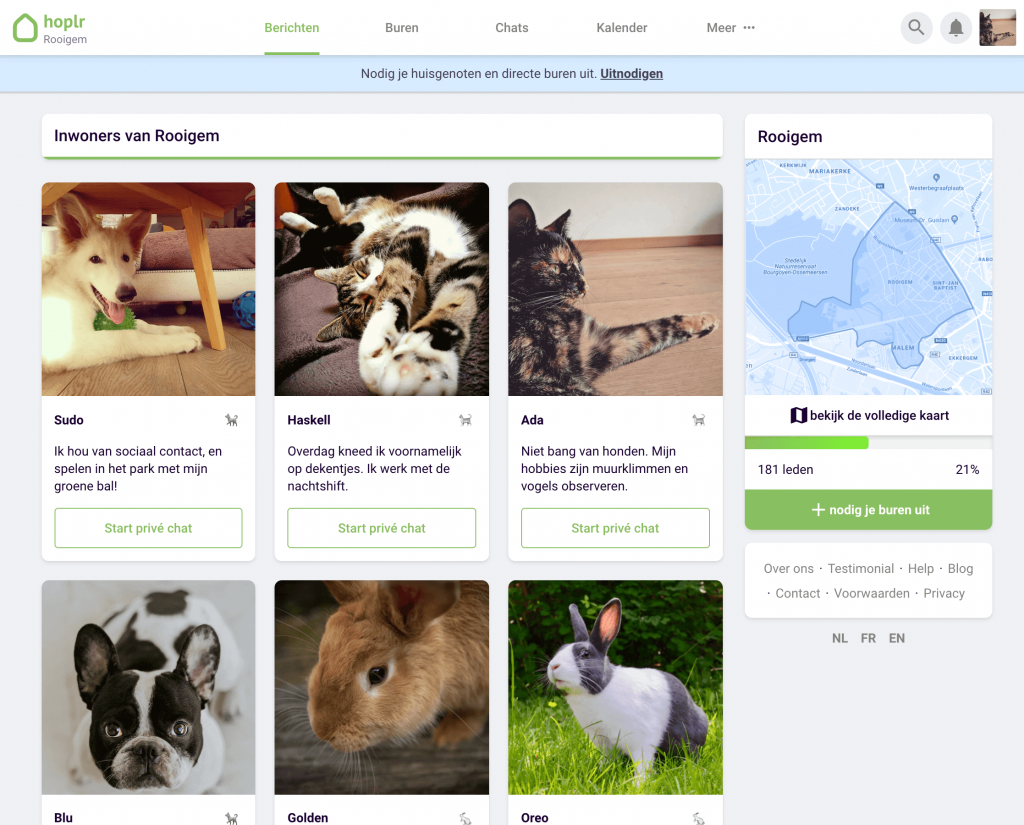Open the Privacy footer link

(944, 593)
